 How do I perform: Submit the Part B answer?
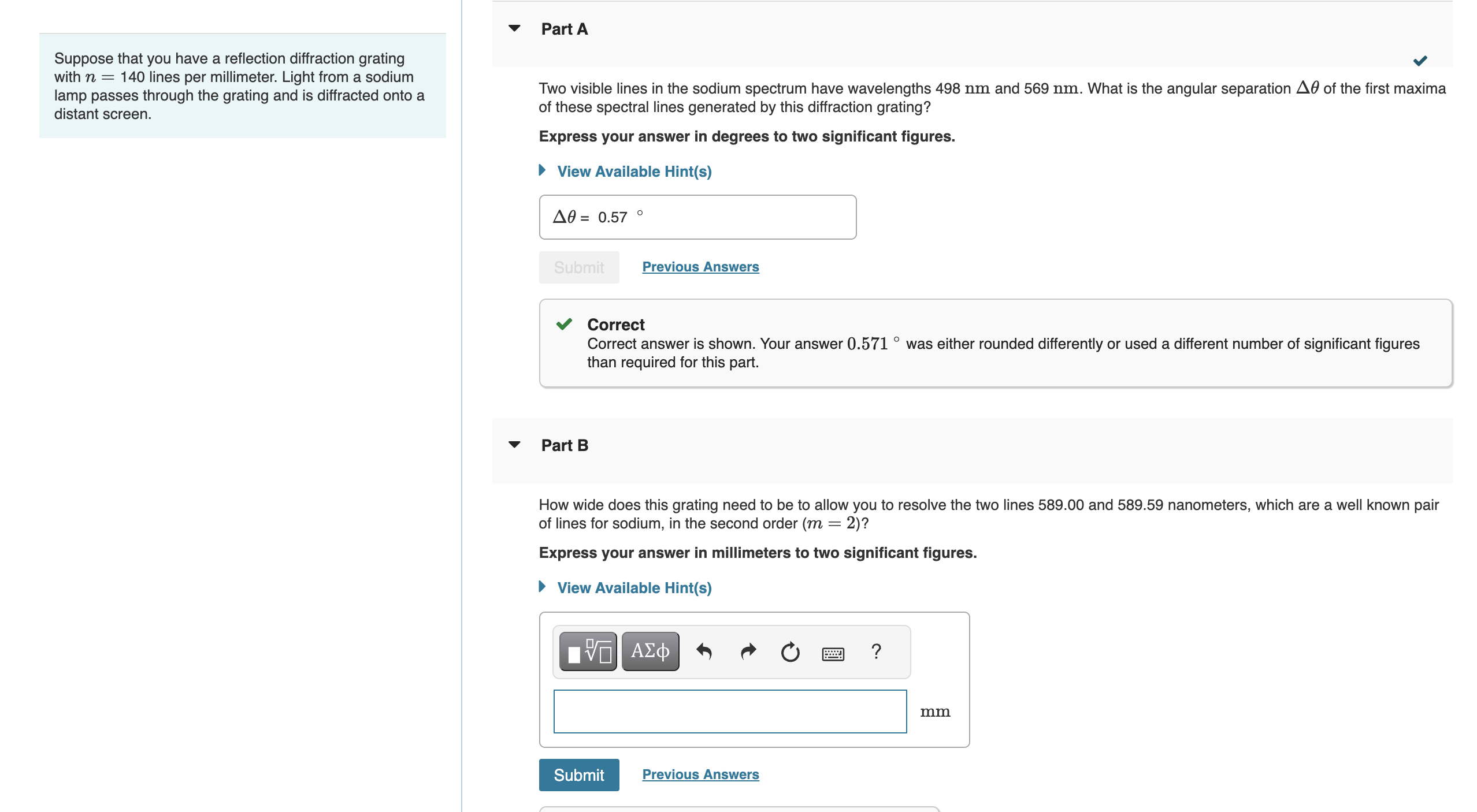point(579,775)
